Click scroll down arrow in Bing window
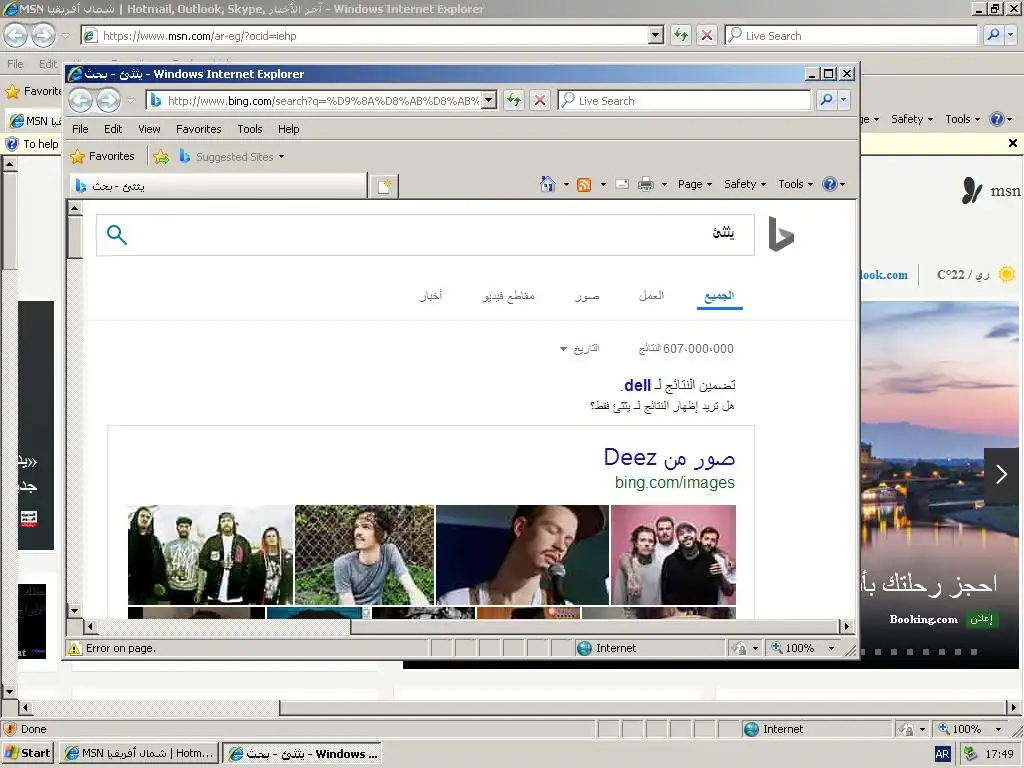This screenshot has height=768, width=1024. coord(74,611)
